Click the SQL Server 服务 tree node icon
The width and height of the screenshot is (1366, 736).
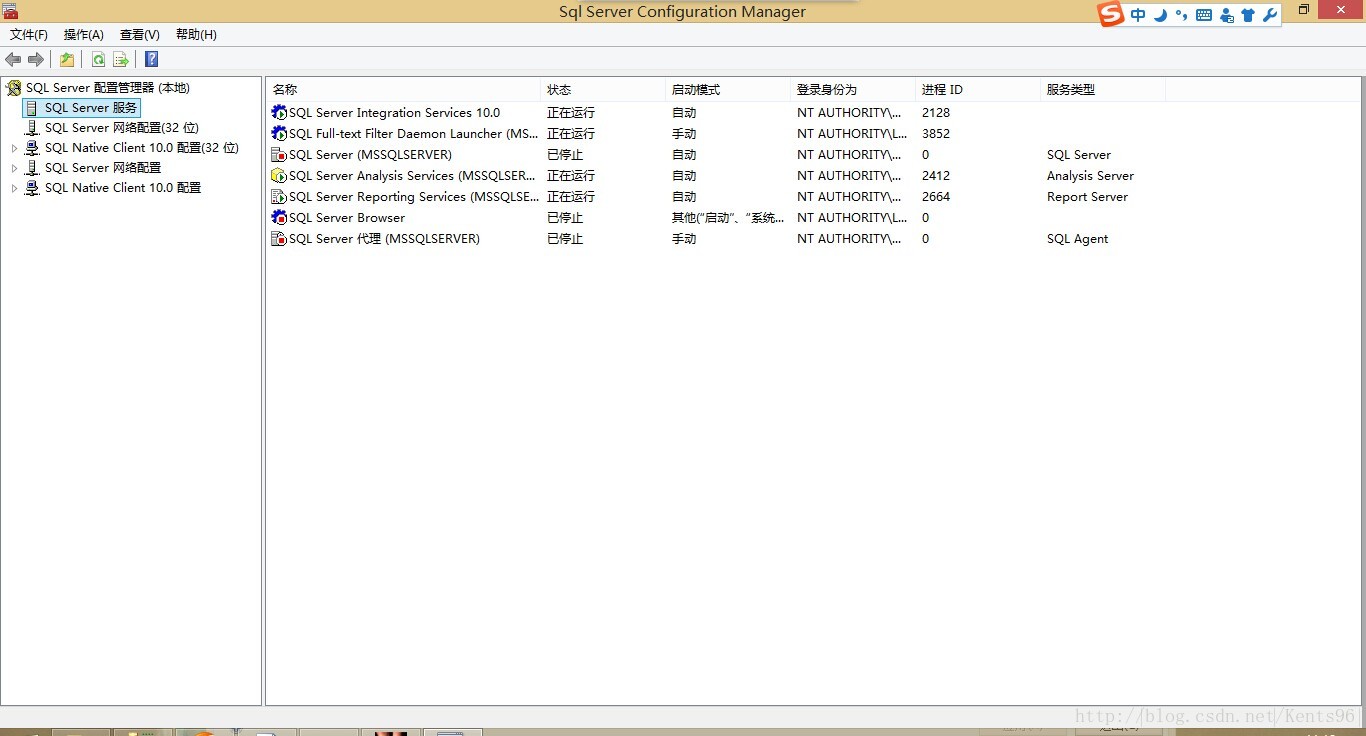tap(32, 108)
